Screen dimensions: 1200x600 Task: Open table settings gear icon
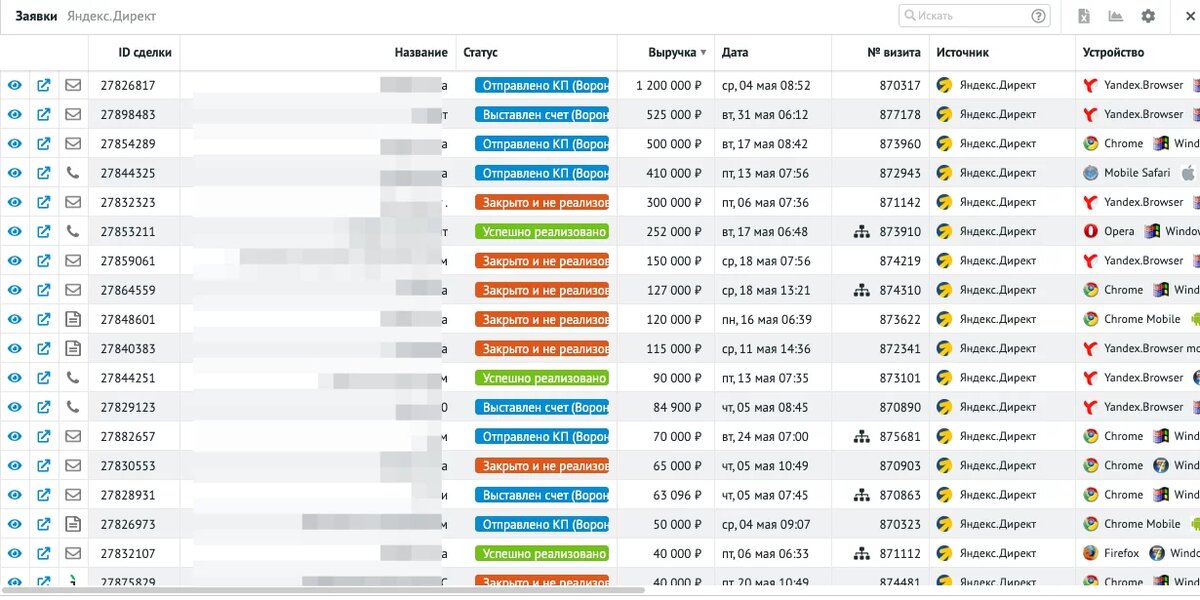point(1148,16)
